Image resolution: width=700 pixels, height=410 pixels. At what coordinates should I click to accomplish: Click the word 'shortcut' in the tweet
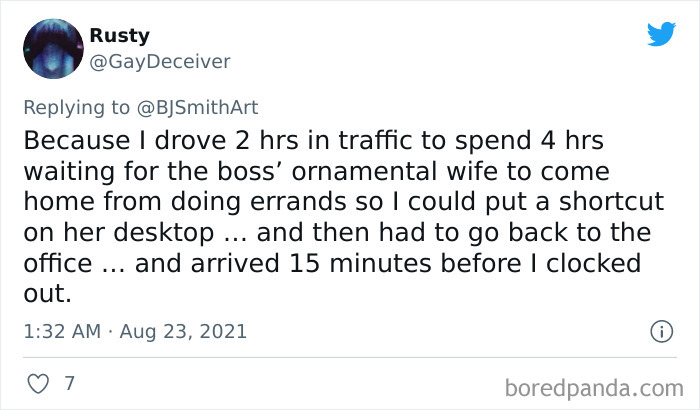pos(612,201)
